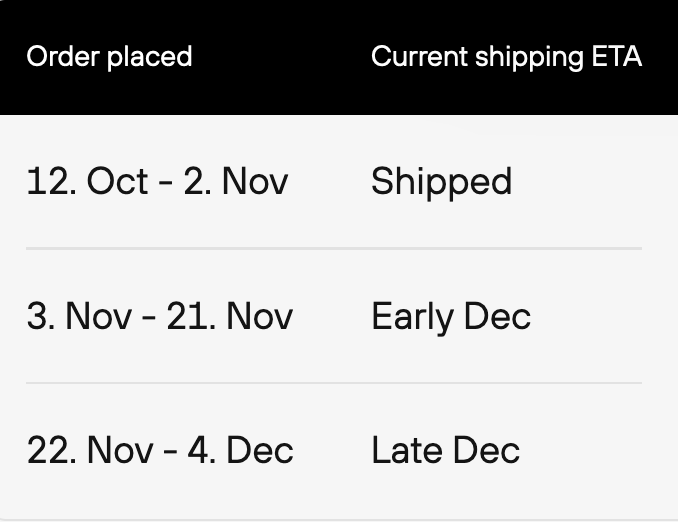Screen dimensions: 678x522
Task: Click the word "placed" in the header
Action: click(150, 58)
